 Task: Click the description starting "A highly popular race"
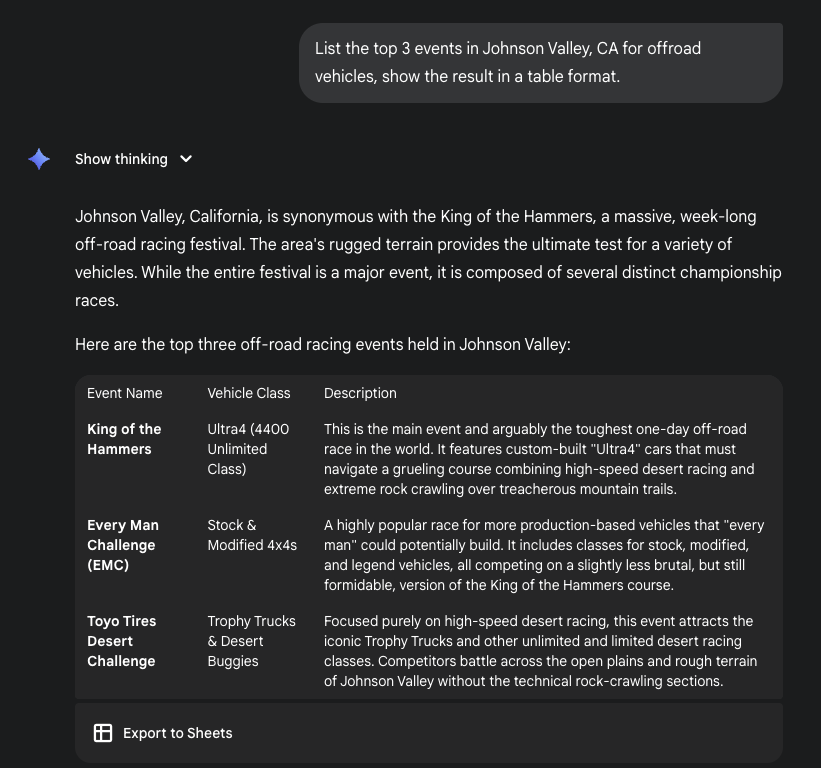(539, 555)
